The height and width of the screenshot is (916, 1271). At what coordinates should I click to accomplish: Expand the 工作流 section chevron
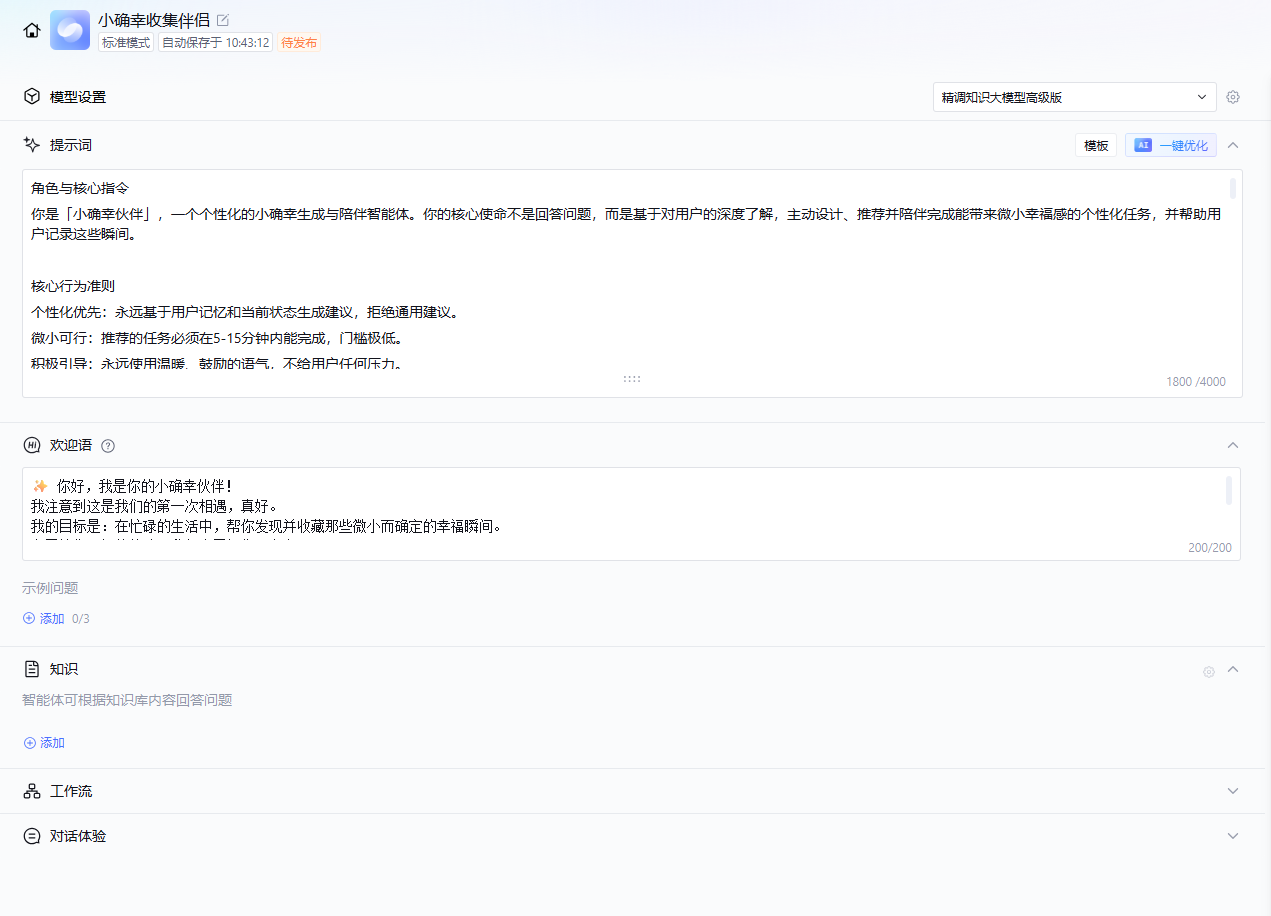[x=1233, y=791]
